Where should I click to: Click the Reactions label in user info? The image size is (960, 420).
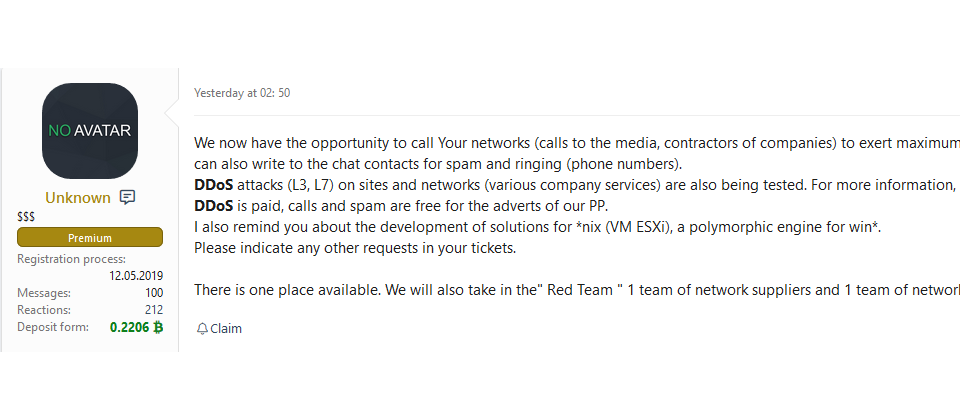click(43, 310)
